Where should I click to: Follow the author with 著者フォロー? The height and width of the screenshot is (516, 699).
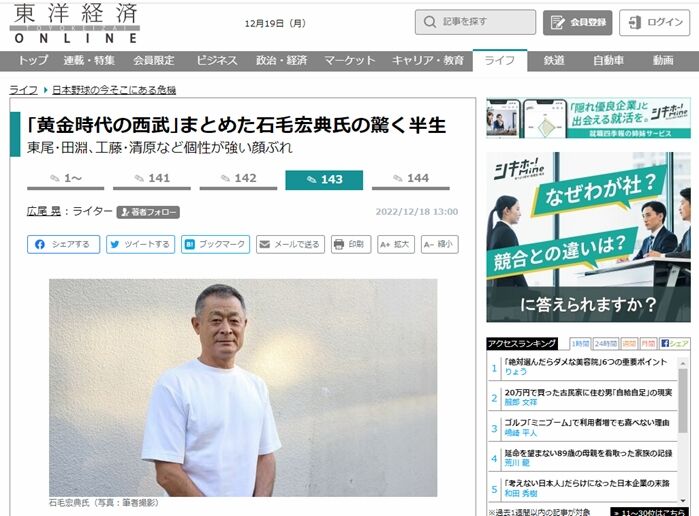148,212
